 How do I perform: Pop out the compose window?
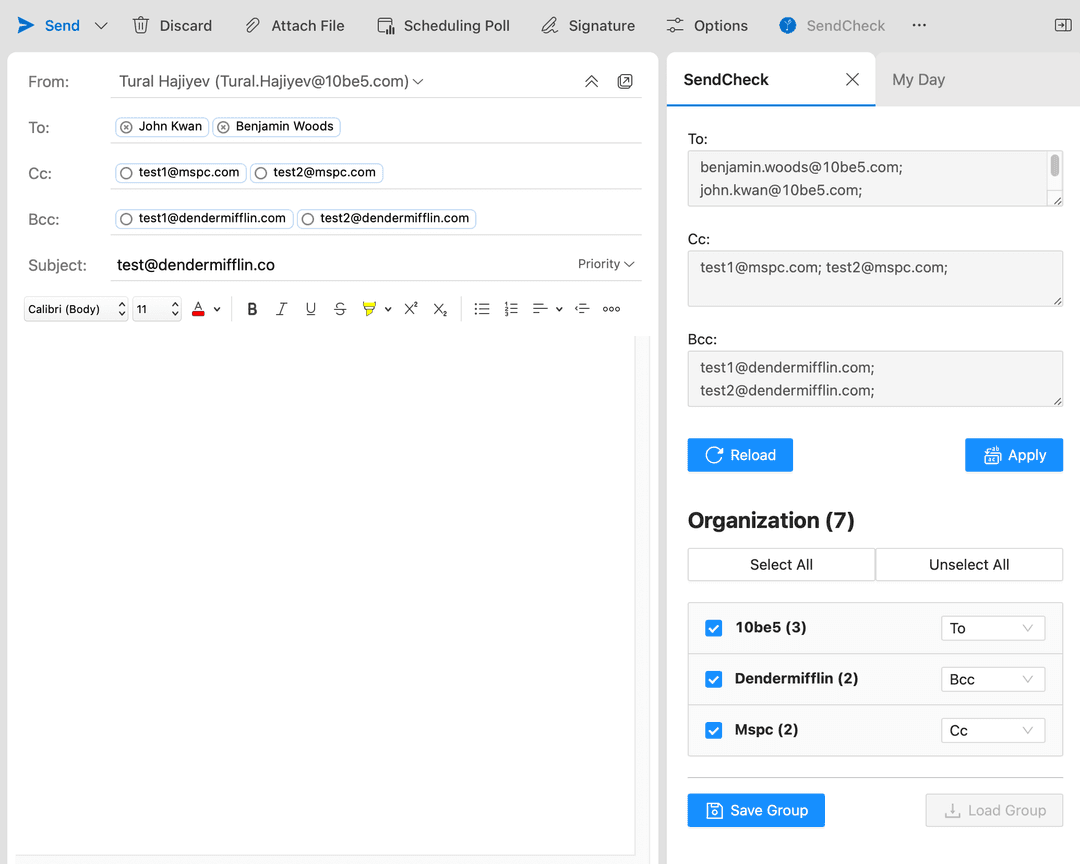click(x=625, y=81)
